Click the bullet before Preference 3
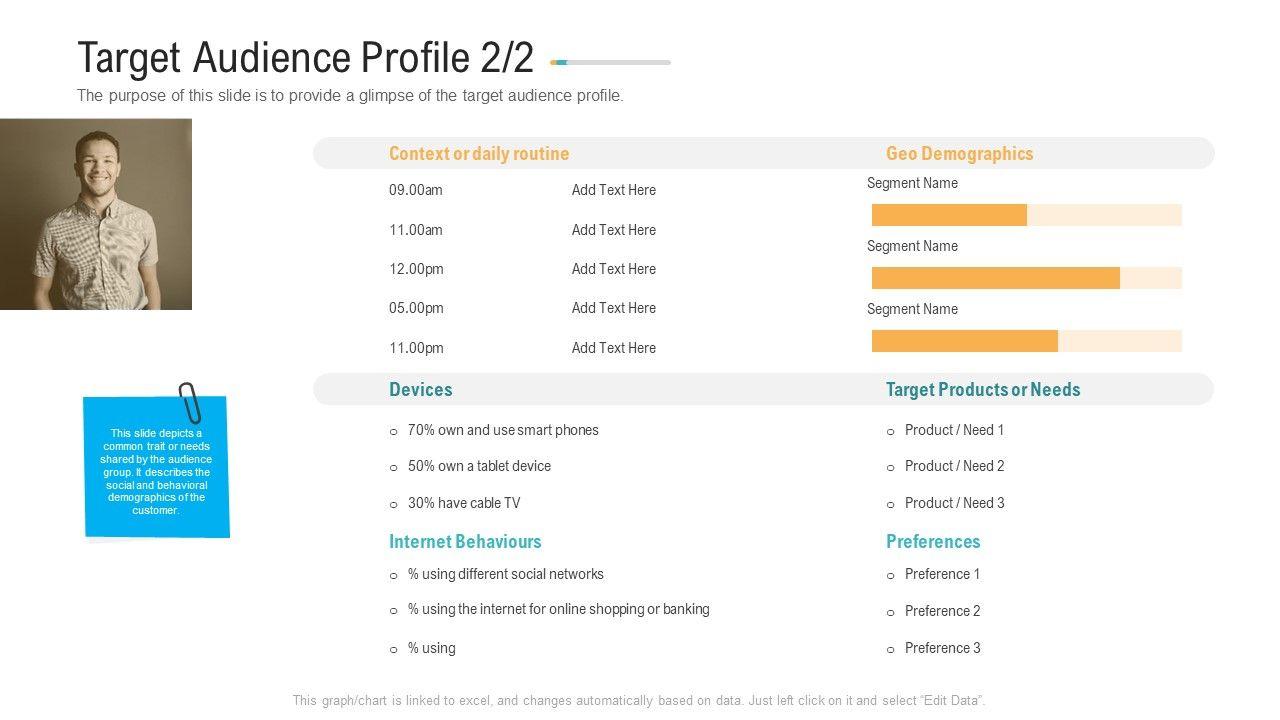This screenshot has width=1280, height=720. tap(891, 650)
